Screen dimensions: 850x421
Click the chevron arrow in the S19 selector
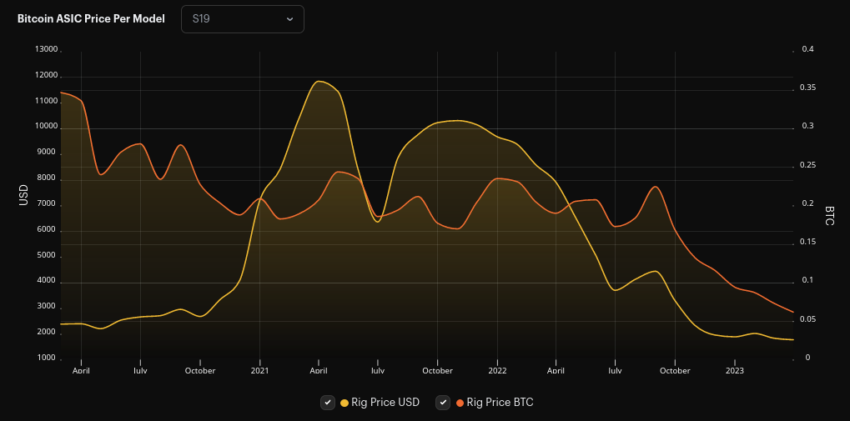click(290, 19)
